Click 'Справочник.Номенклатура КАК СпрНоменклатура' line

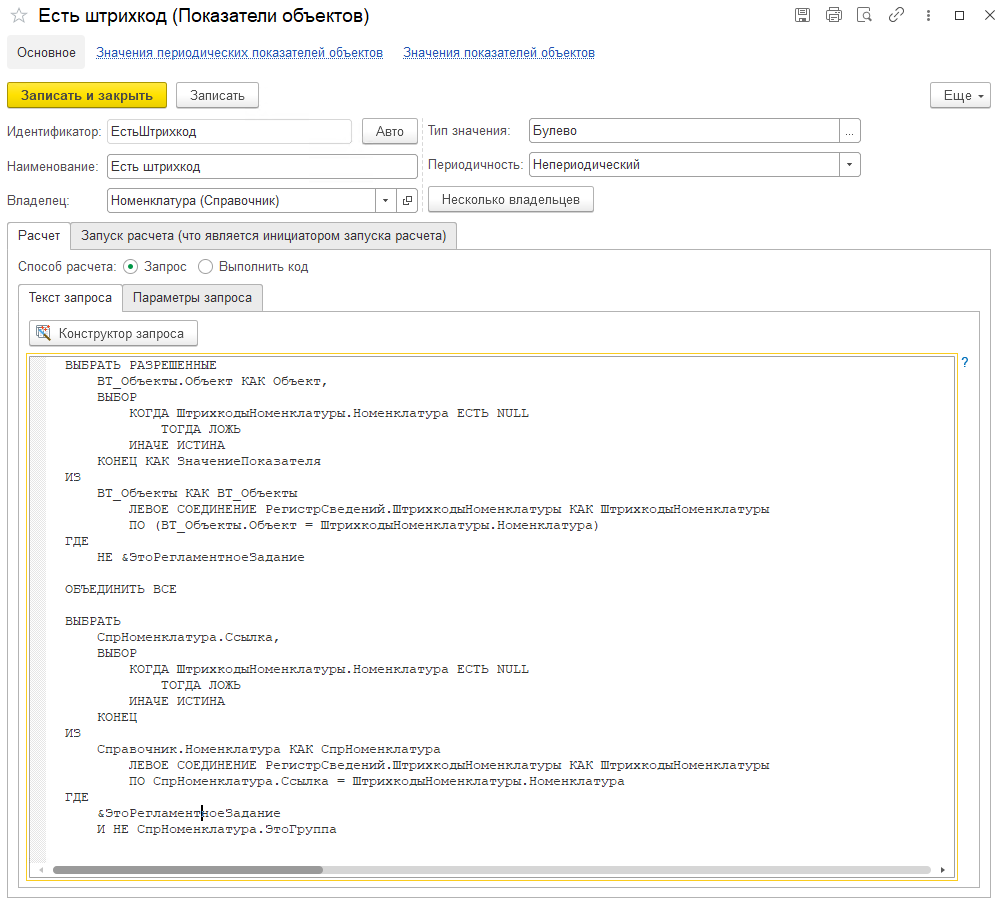pyautogui.click(x=268, y=749)
